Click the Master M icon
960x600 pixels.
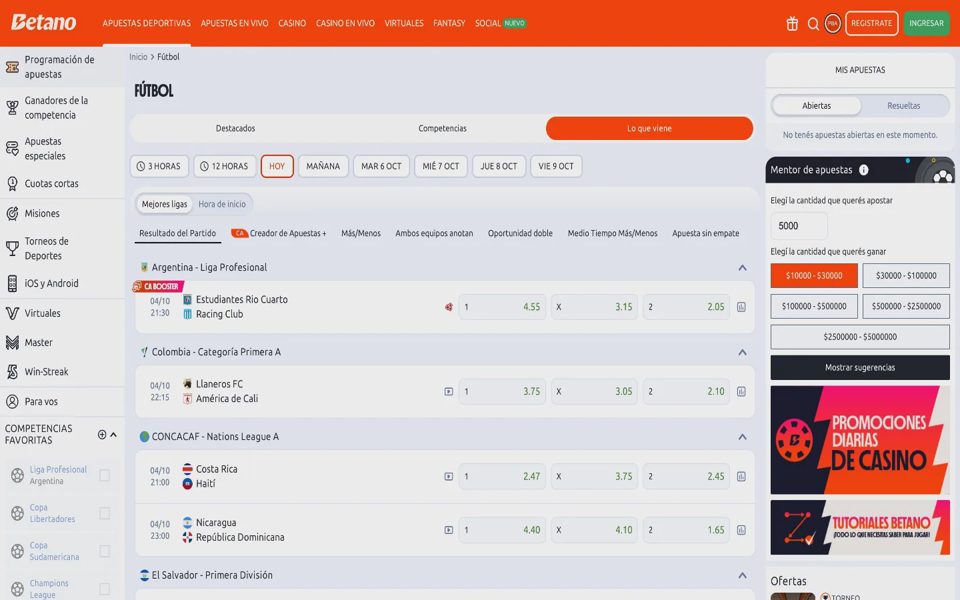point(12,343)
